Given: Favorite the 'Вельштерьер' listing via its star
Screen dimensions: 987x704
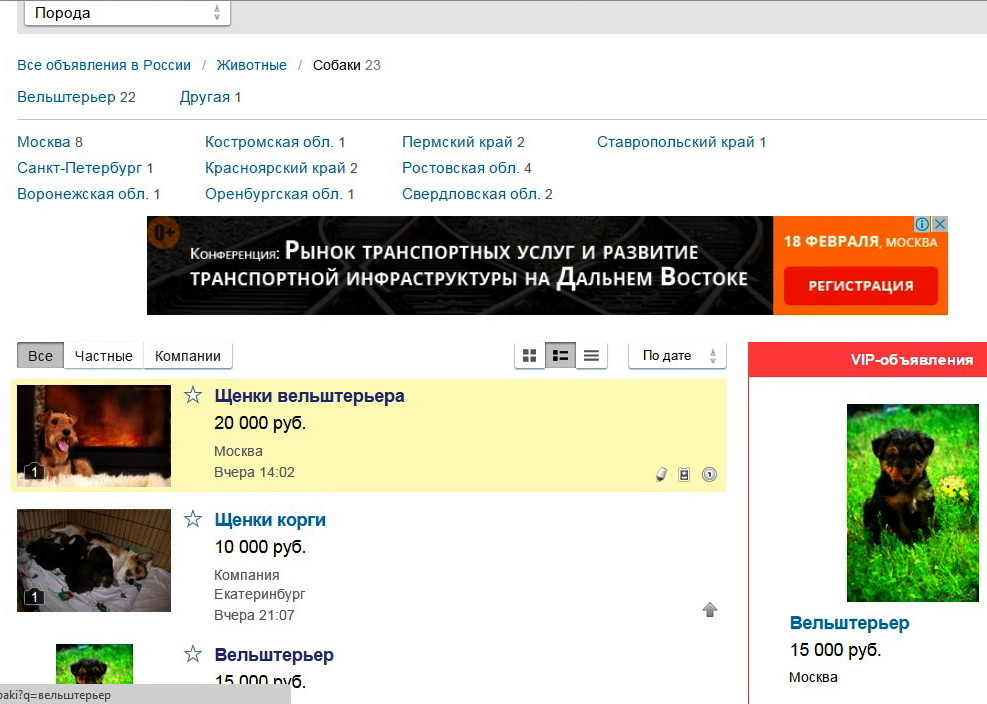Looking at the screenshot, I should point(193,655).
